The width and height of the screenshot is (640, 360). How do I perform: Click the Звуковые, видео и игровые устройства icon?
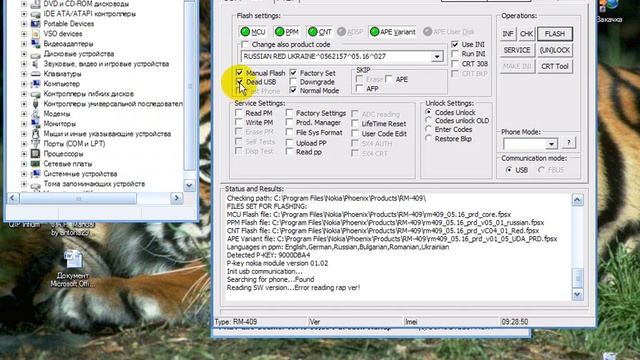coord(36,64)
